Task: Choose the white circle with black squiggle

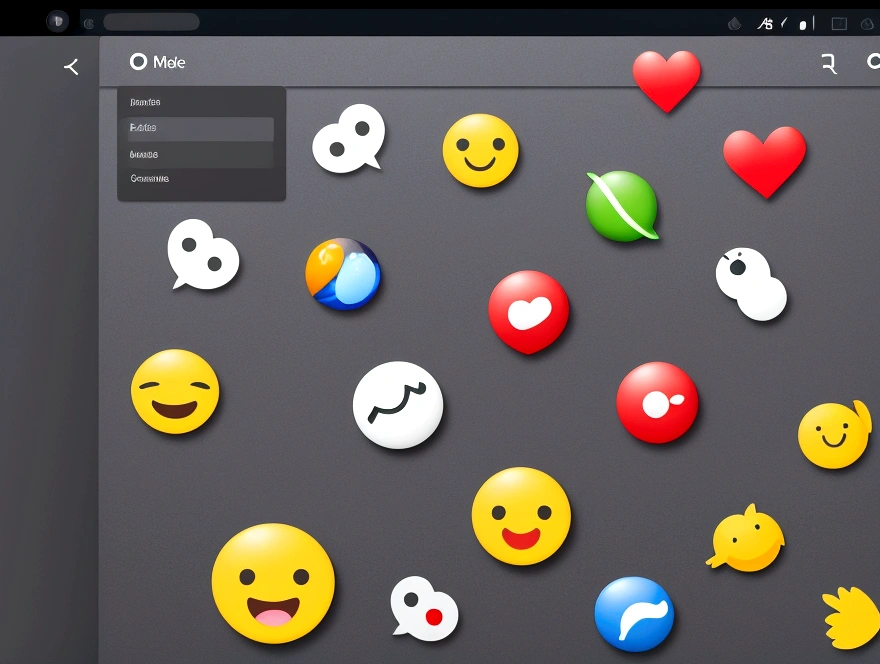Action: pyautogui.click(x=398, y=405)
